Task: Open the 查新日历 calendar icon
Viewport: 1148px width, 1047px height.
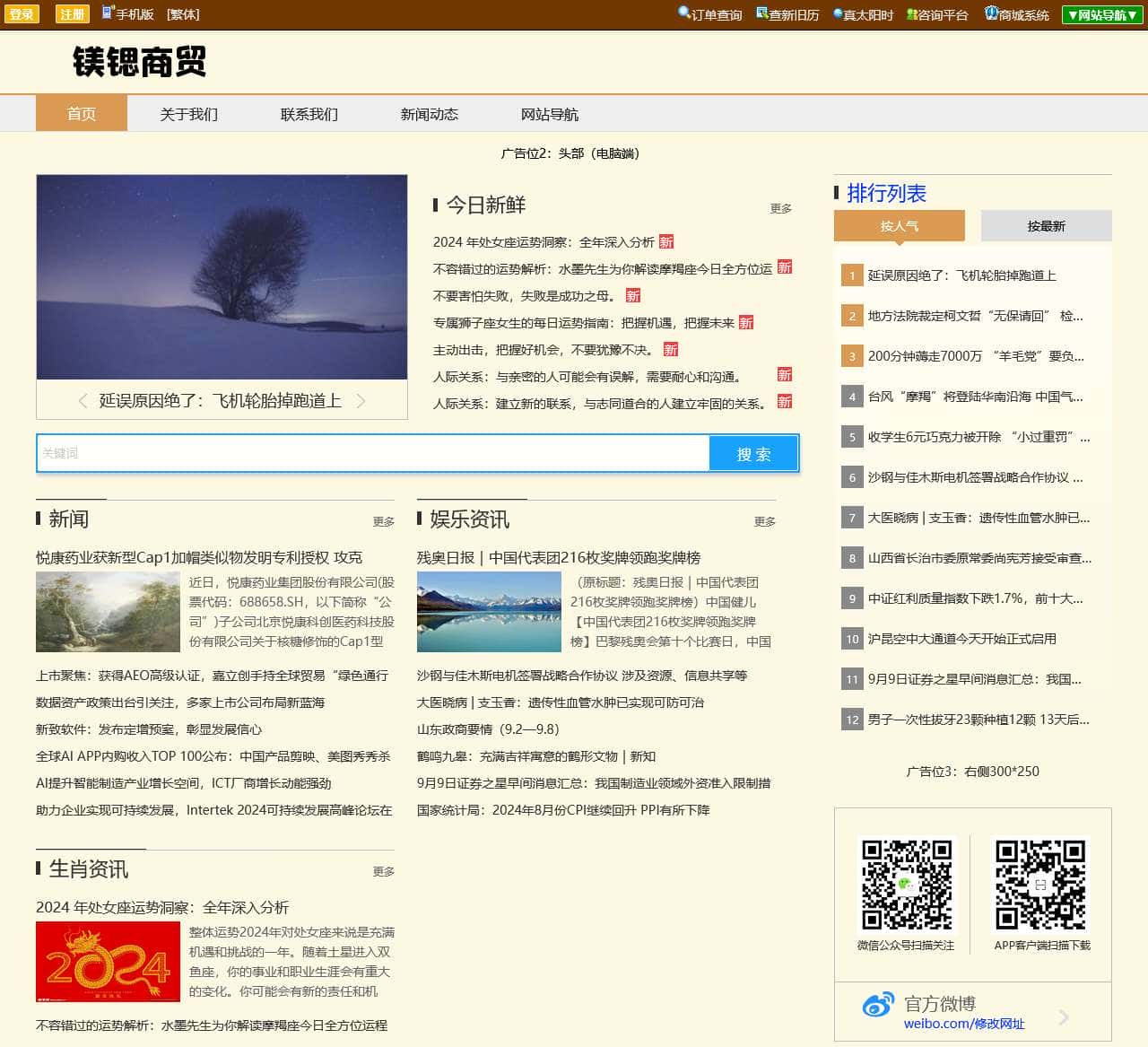Action: [x=761, y=13]
